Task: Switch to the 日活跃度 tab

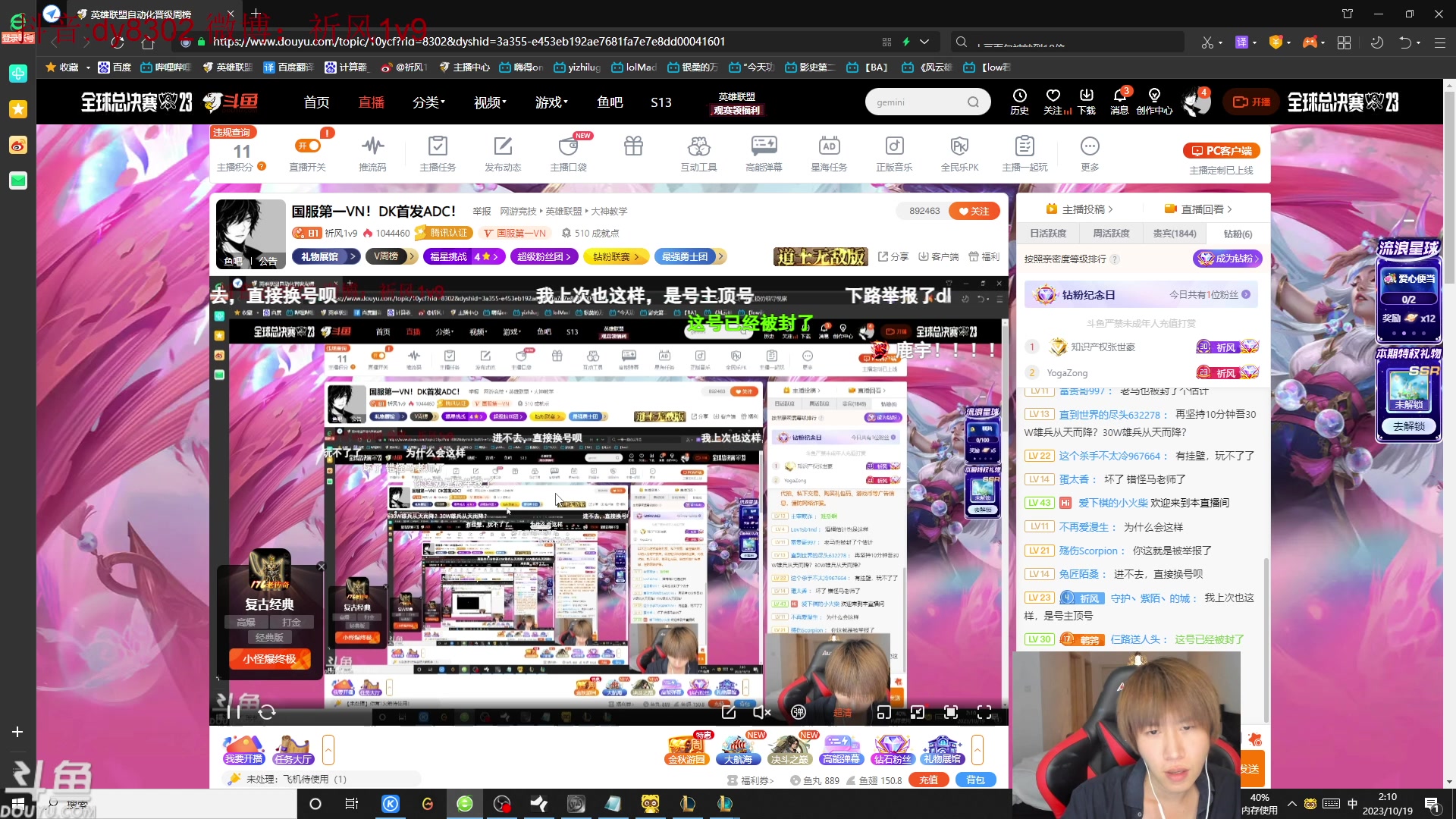Action: tap(1048, 234)
